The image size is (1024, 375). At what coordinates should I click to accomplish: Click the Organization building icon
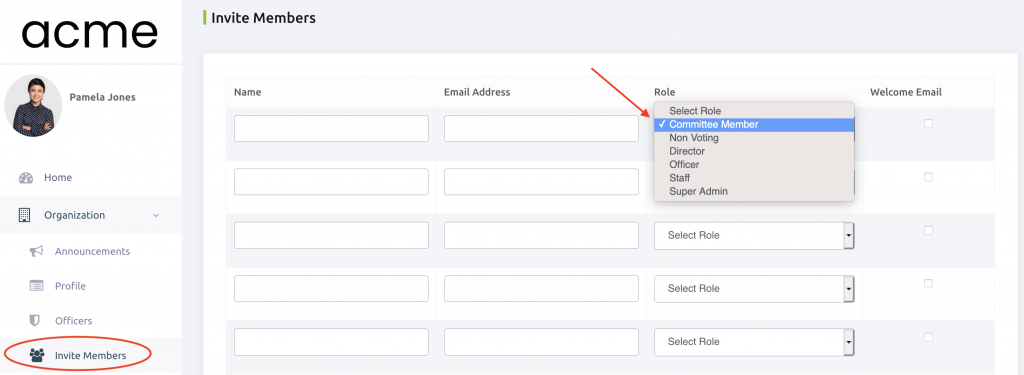point(25,215)
